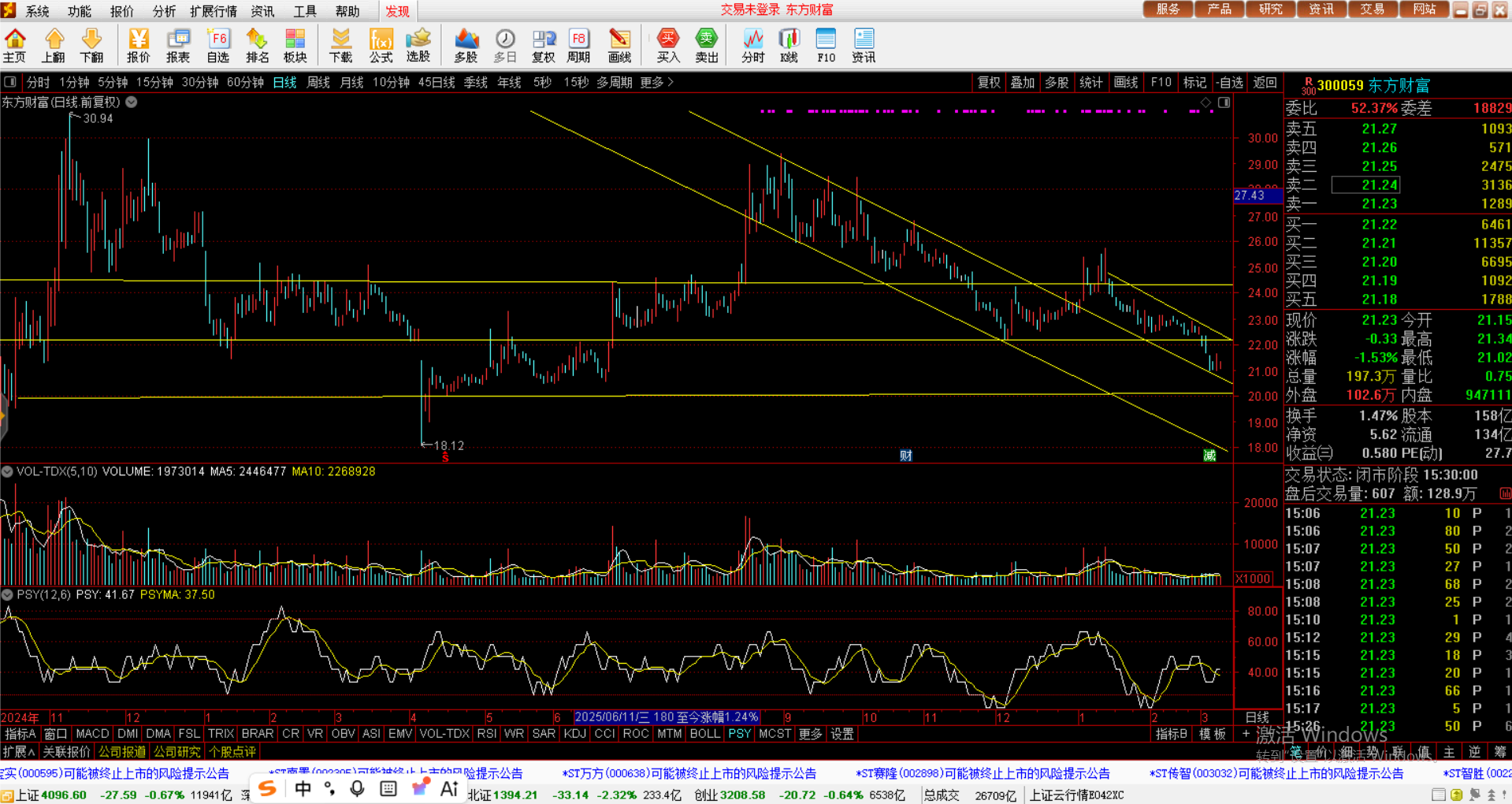Click the 返回 back button
The image size is (1512, 804).
tap(1265, 82)
